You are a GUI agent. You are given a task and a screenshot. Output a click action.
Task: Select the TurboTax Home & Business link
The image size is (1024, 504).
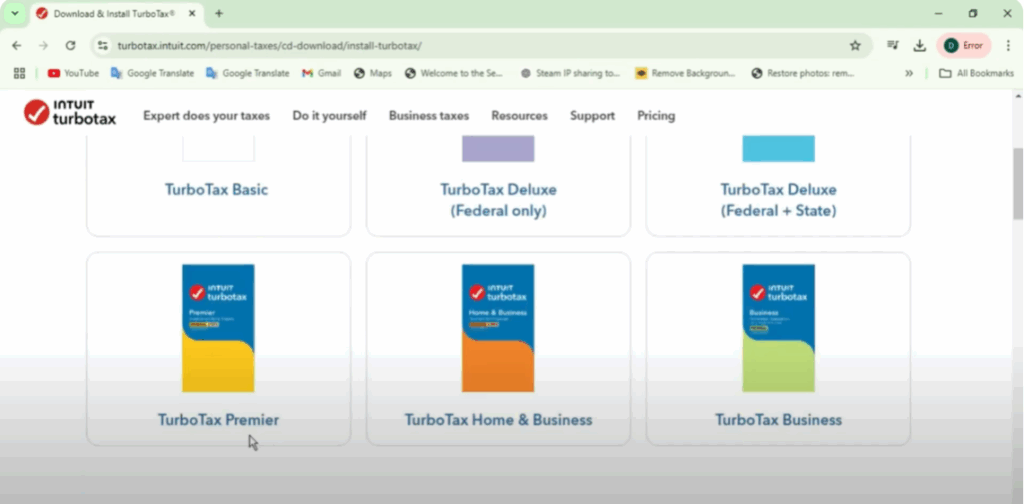tap(498, 420)
